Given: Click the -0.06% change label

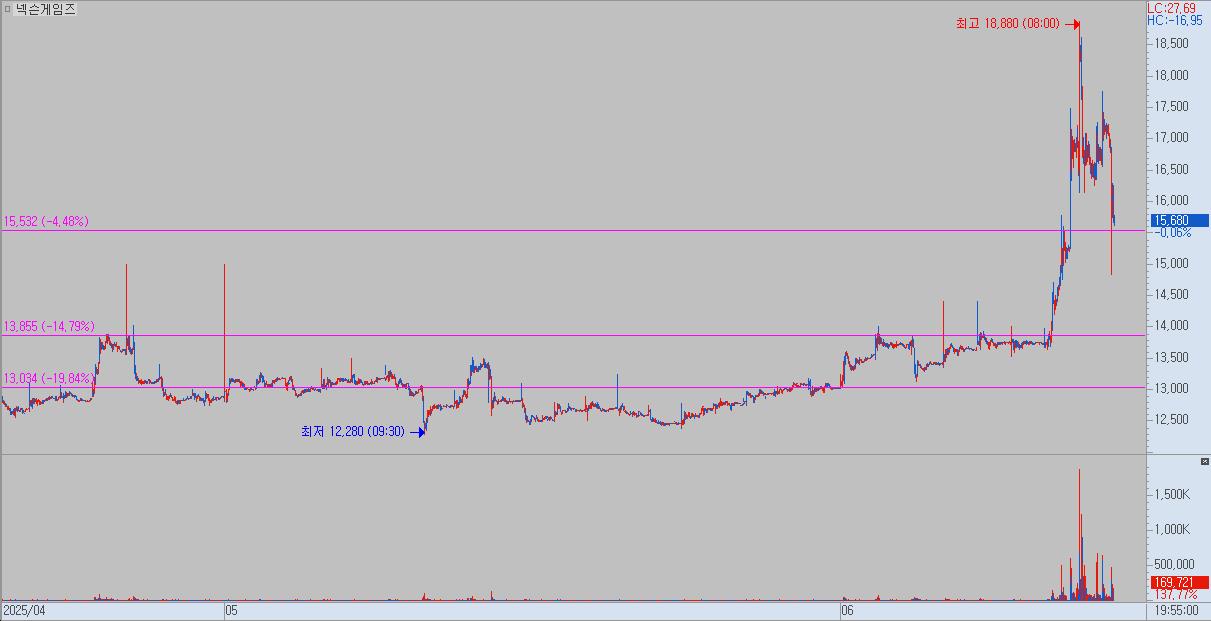Looking at the screenshot, I should (x=1173, y=232).
